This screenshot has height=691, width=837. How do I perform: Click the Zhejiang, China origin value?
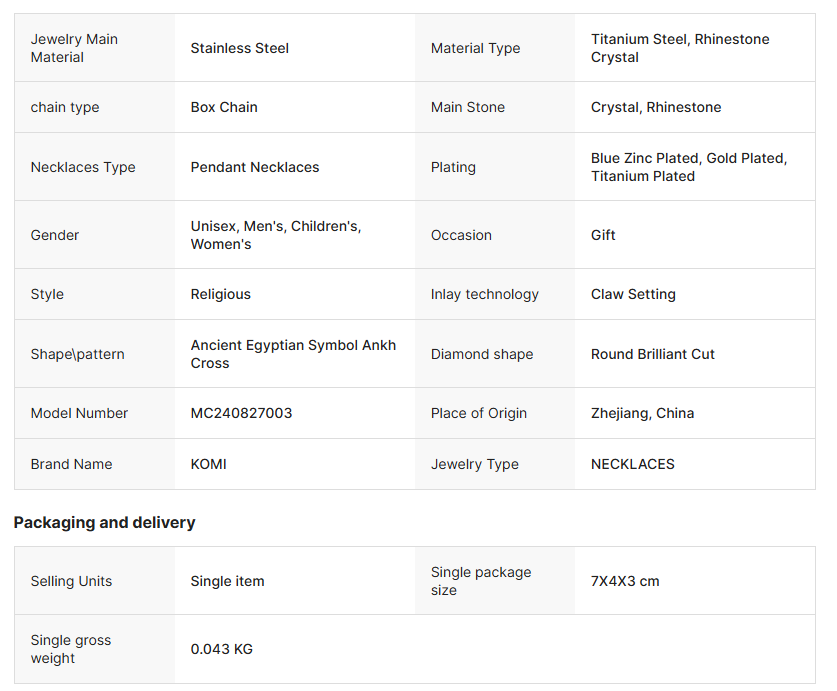coord(642,413)
